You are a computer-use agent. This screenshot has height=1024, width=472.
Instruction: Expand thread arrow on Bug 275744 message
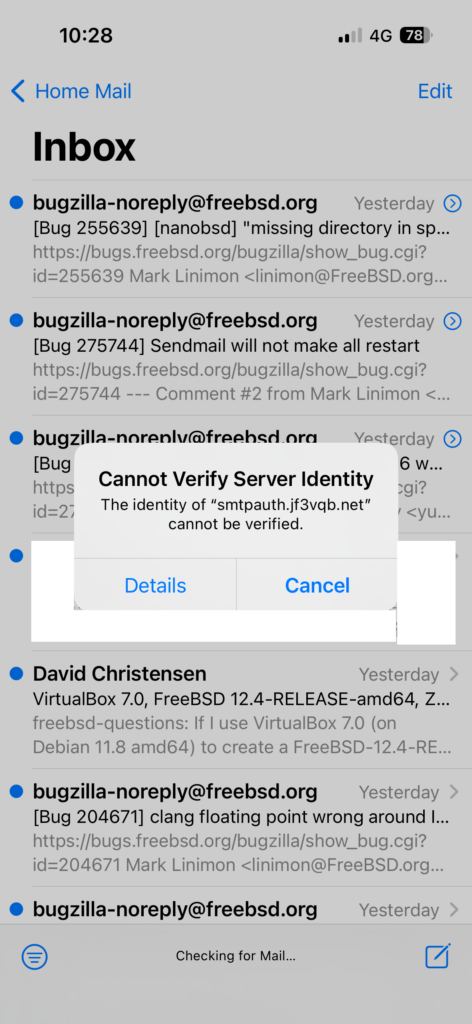(452, 321)
